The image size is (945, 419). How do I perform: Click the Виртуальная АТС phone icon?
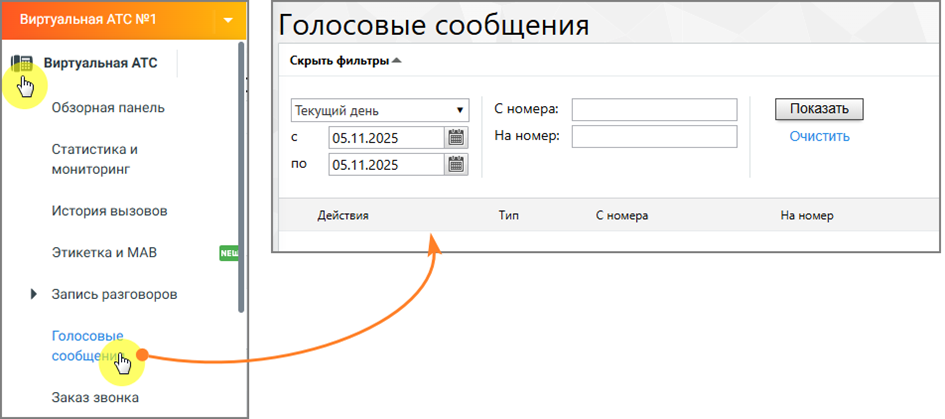[22, 63]
